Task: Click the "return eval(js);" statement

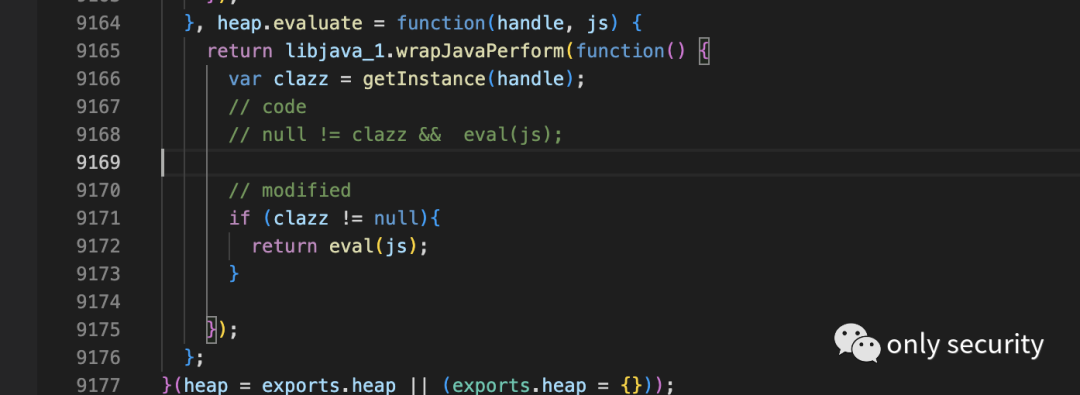Action: (340, 246)
